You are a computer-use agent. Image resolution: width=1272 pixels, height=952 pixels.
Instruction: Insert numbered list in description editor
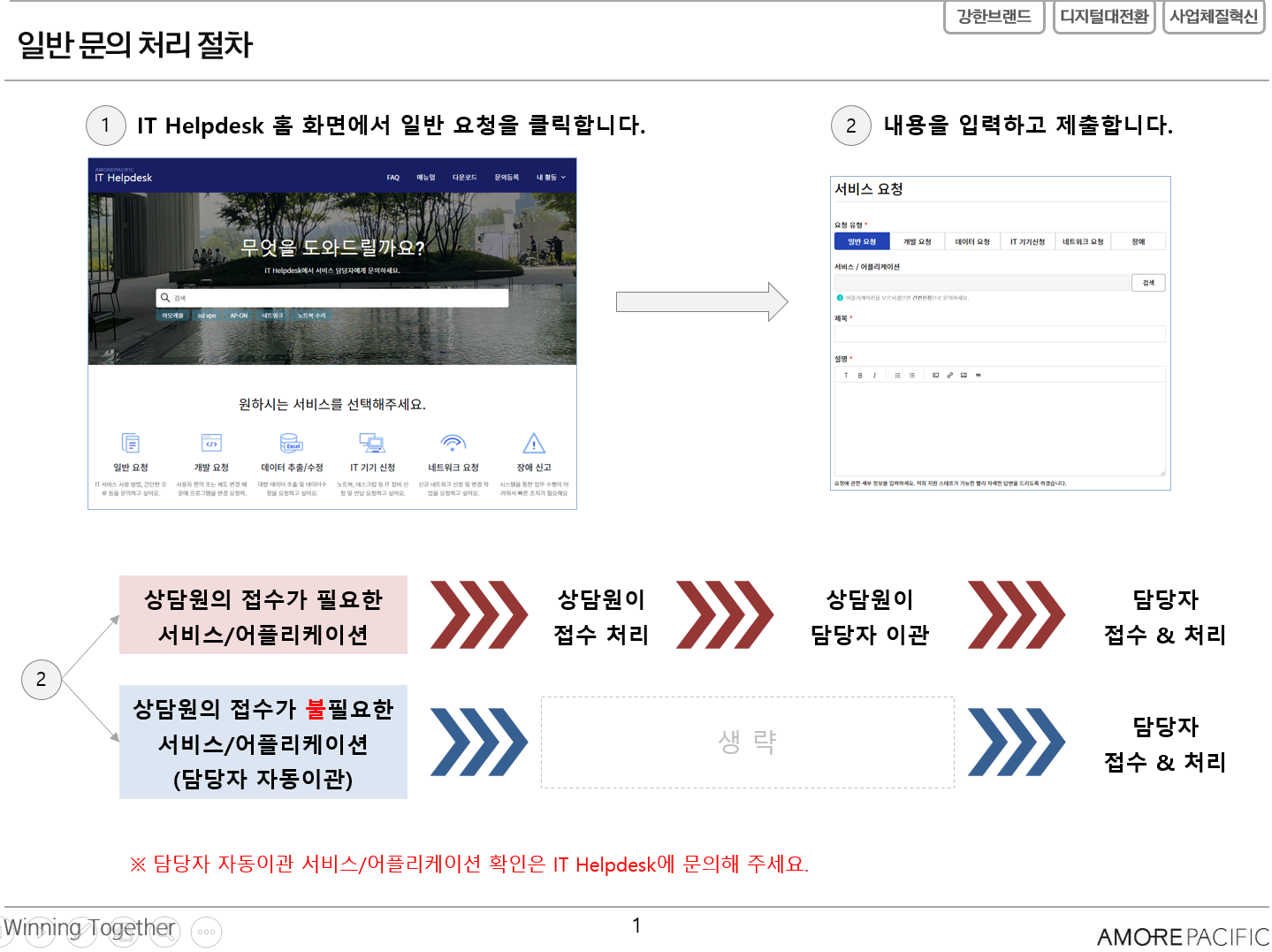click(x=911, y=376)
